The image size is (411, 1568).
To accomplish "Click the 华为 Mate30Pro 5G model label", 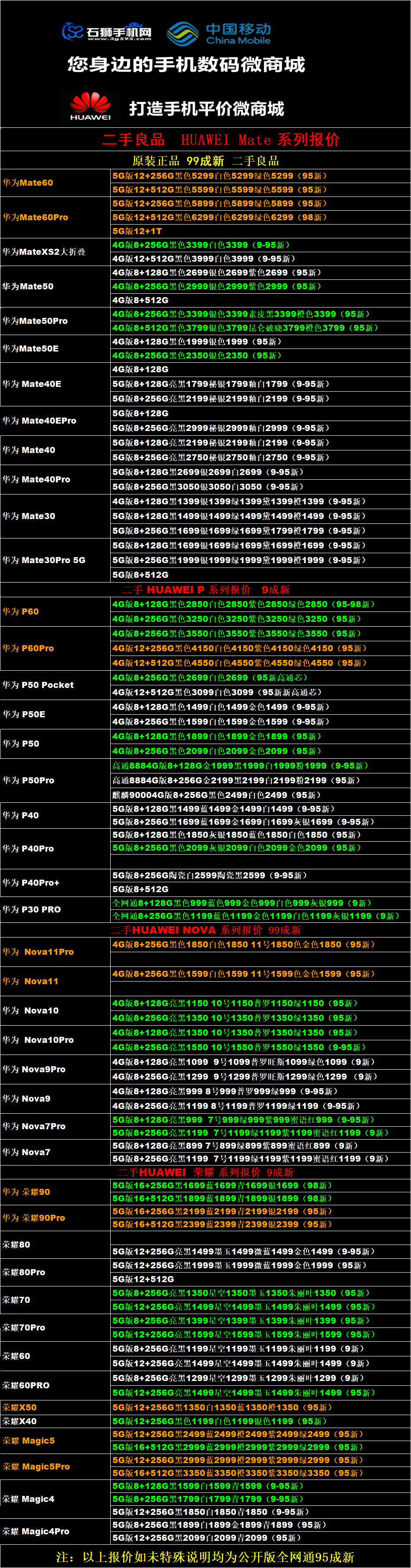I will (x=44, y=560).
